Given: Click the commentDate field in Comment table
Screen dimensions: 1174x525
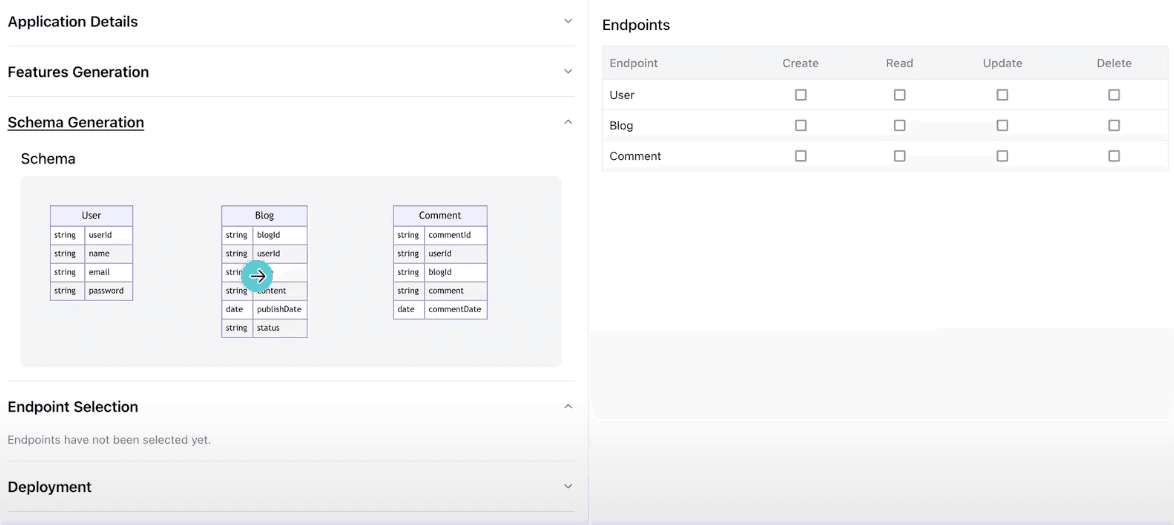Looking at the screenshot, I should tap(456, 309).
